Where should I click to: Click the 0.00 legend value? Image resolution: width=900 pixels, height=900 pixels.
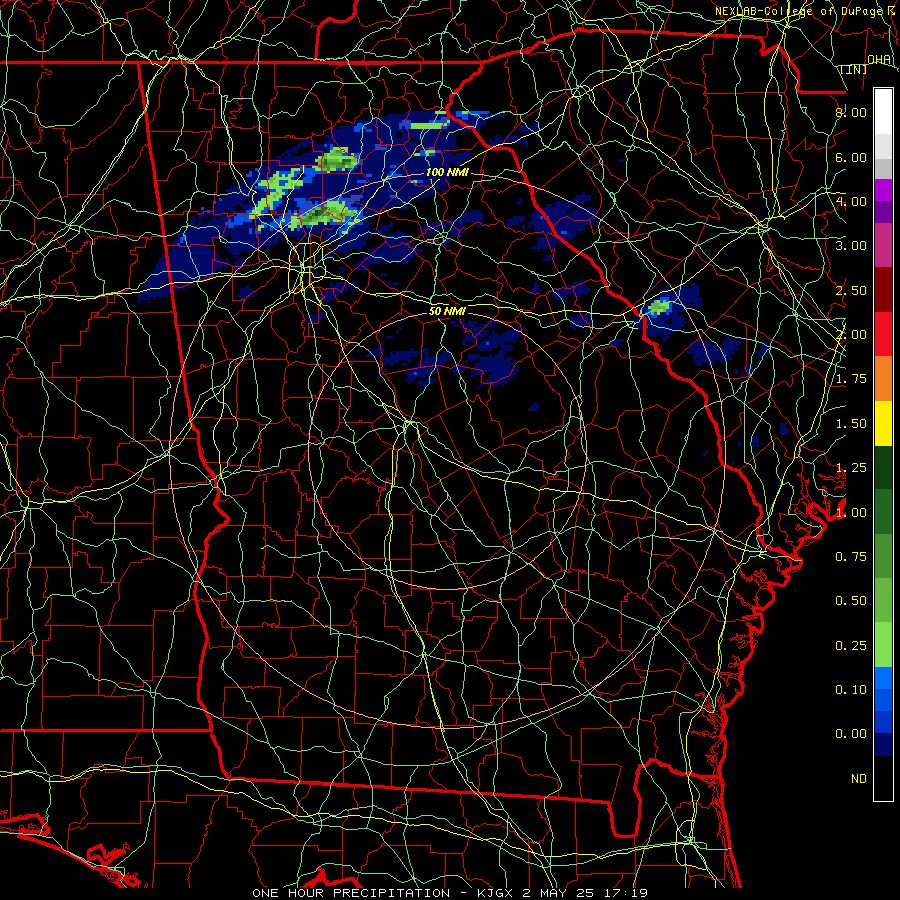pos(851,734)
